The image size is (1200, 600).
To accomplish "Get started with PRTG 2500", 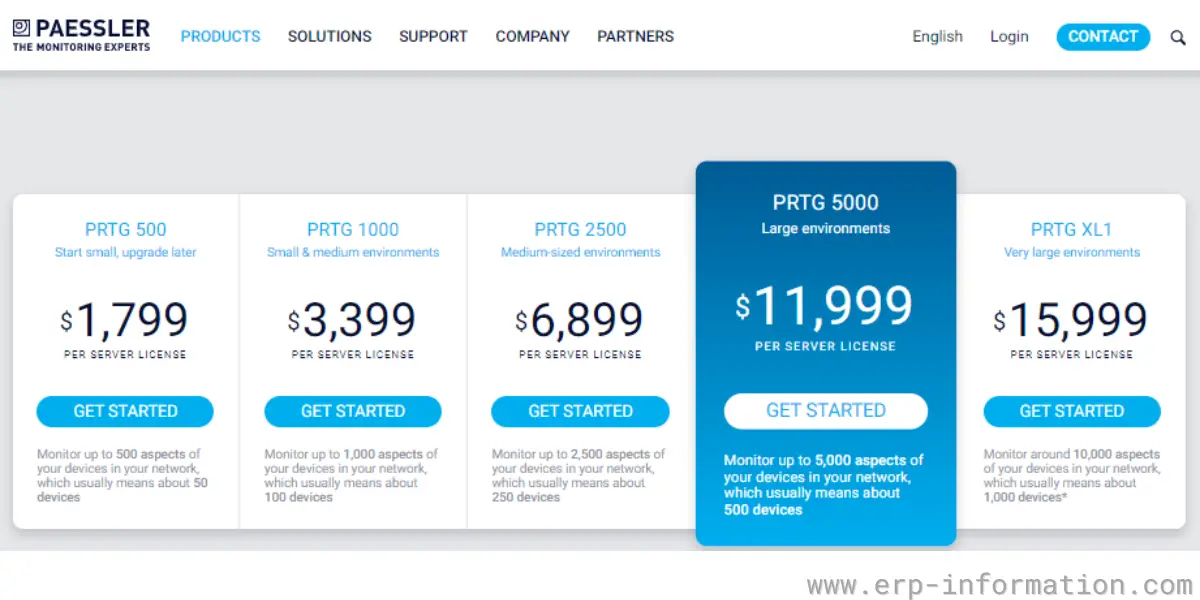I will [580, 411].
